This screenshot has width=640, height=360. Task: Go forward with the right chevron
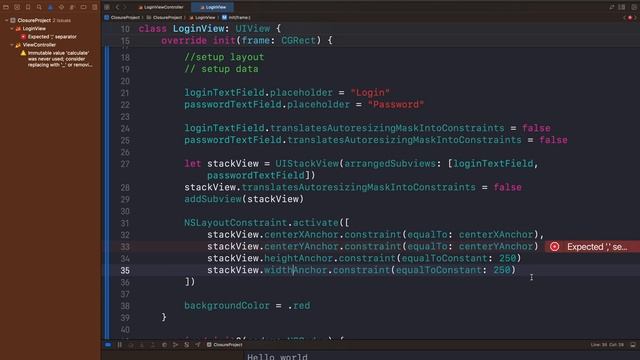tap(125, 7)
